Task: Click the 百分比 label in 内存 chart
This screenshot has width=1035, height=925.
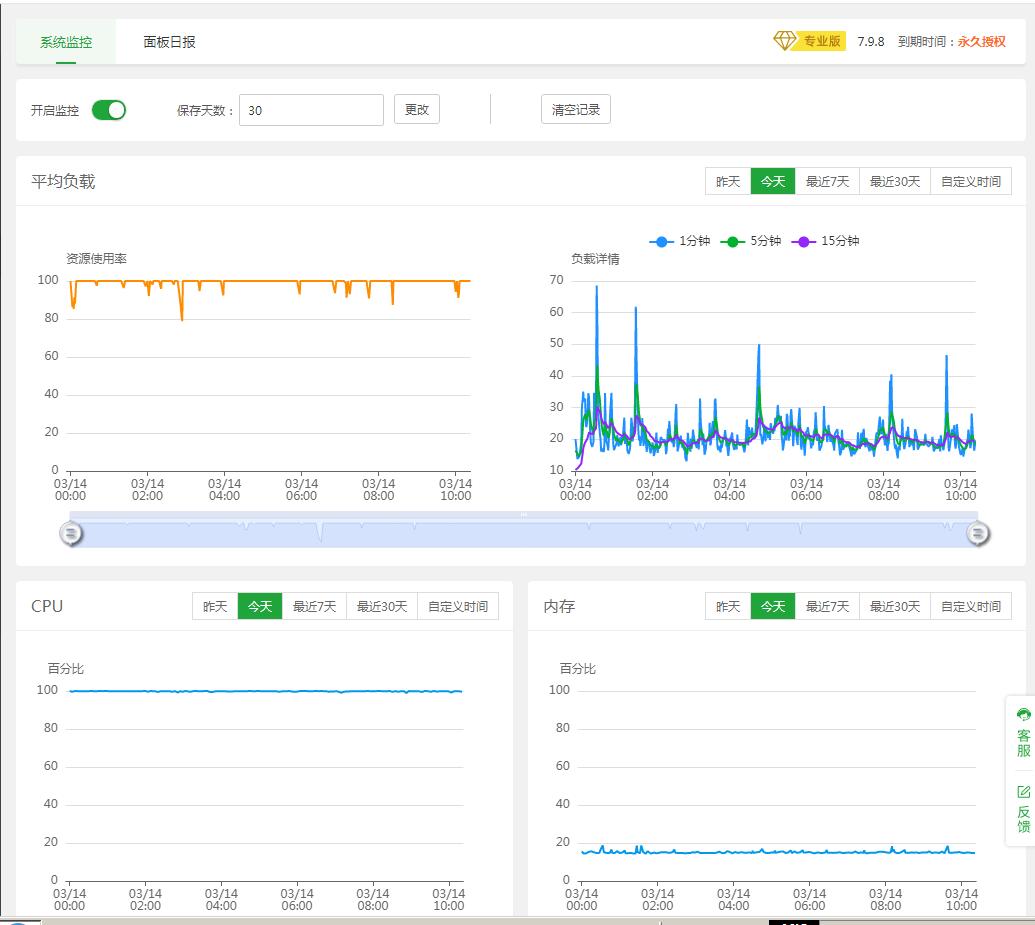Action: [578, 669]
